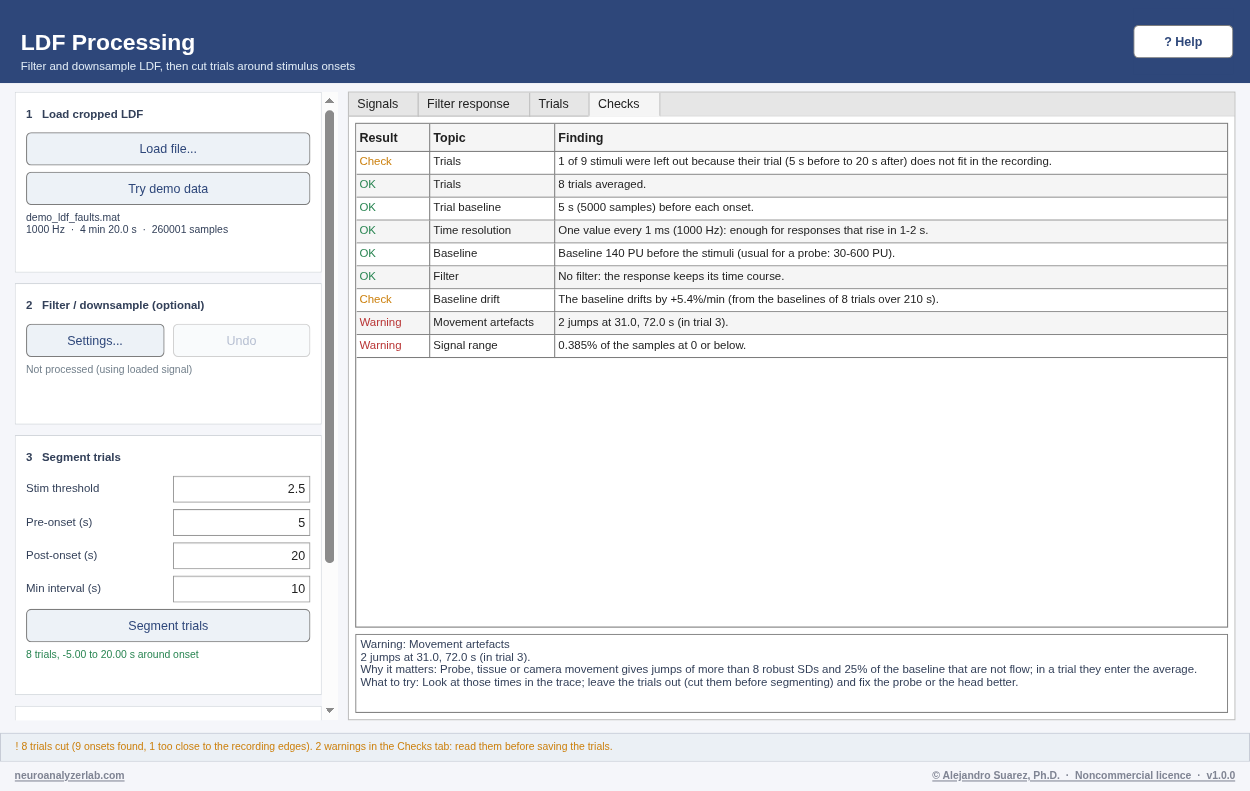The image size is (1250, 791).
Task: Click the Topic column header
Action: pos(492,138)
